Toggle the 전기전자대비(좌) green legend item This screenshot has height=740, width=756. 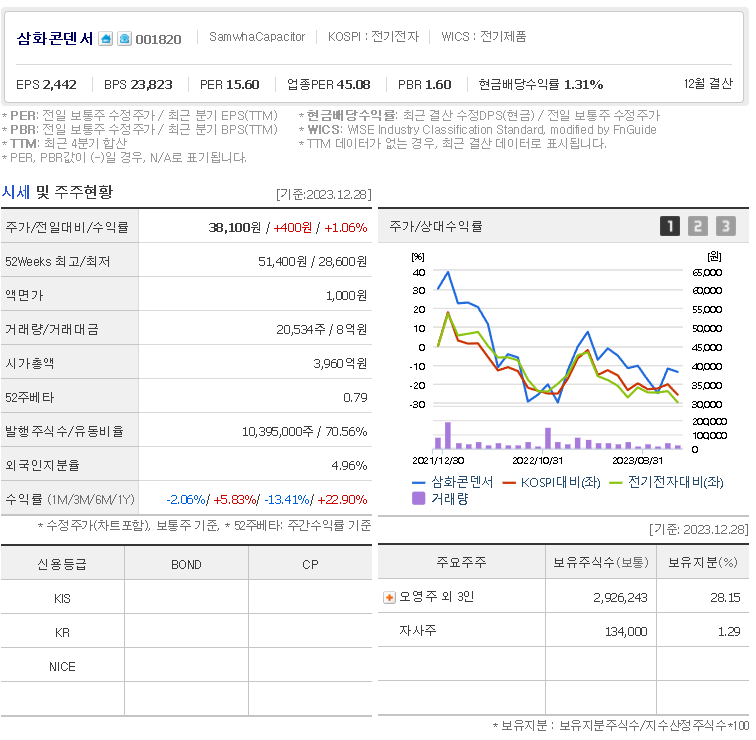[666, 482]
